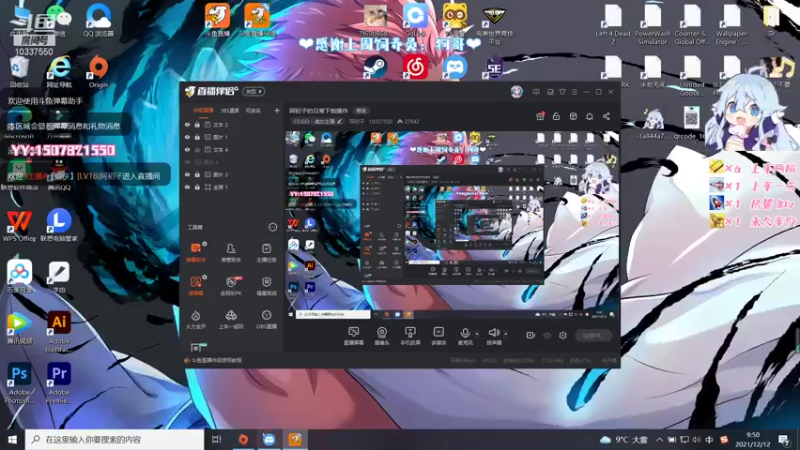
Task: Add 手机投屏 phone casting source
Action: [x=410, y=336]
